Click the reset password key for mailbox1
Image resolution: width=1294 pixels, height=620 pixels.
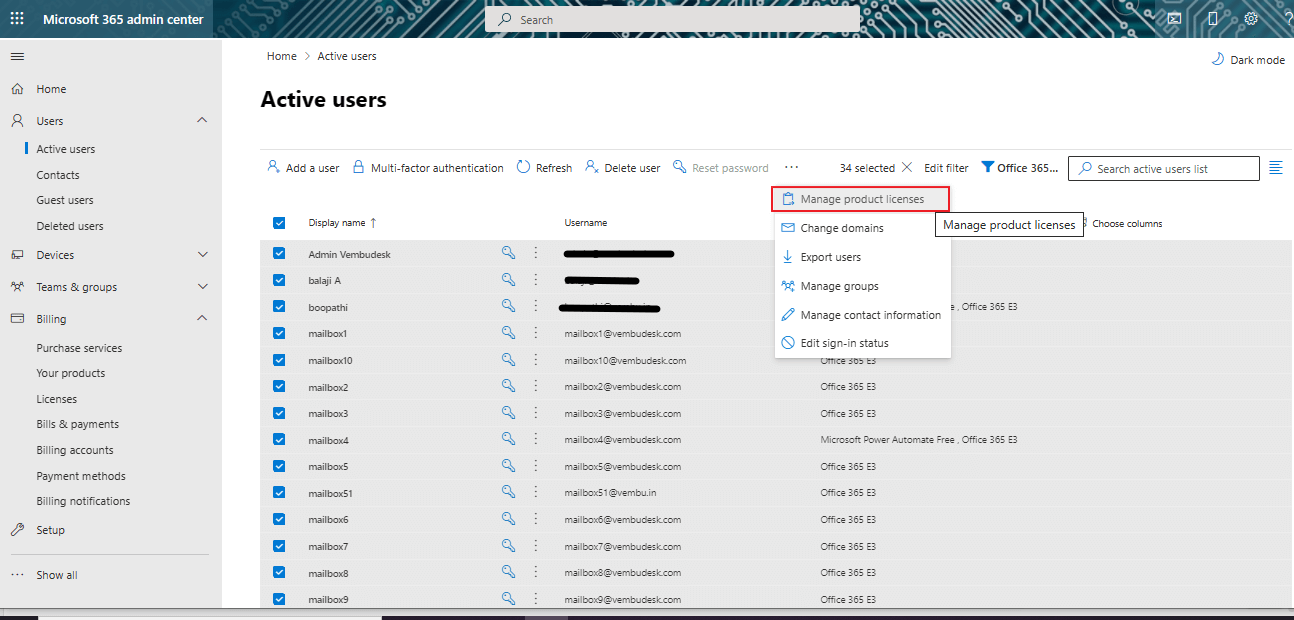pos(508,333)
